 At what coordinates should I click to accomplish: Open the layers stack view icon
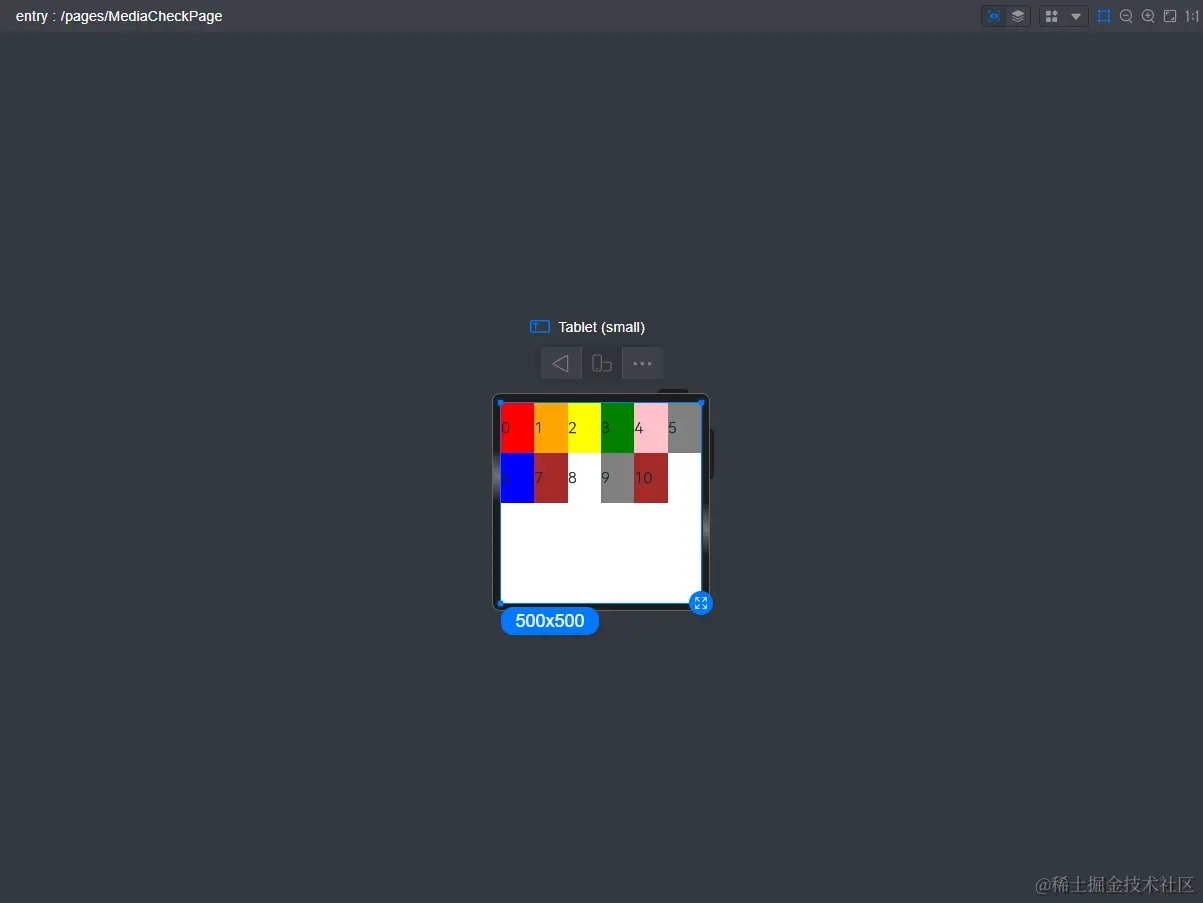tap(1018, 16)
